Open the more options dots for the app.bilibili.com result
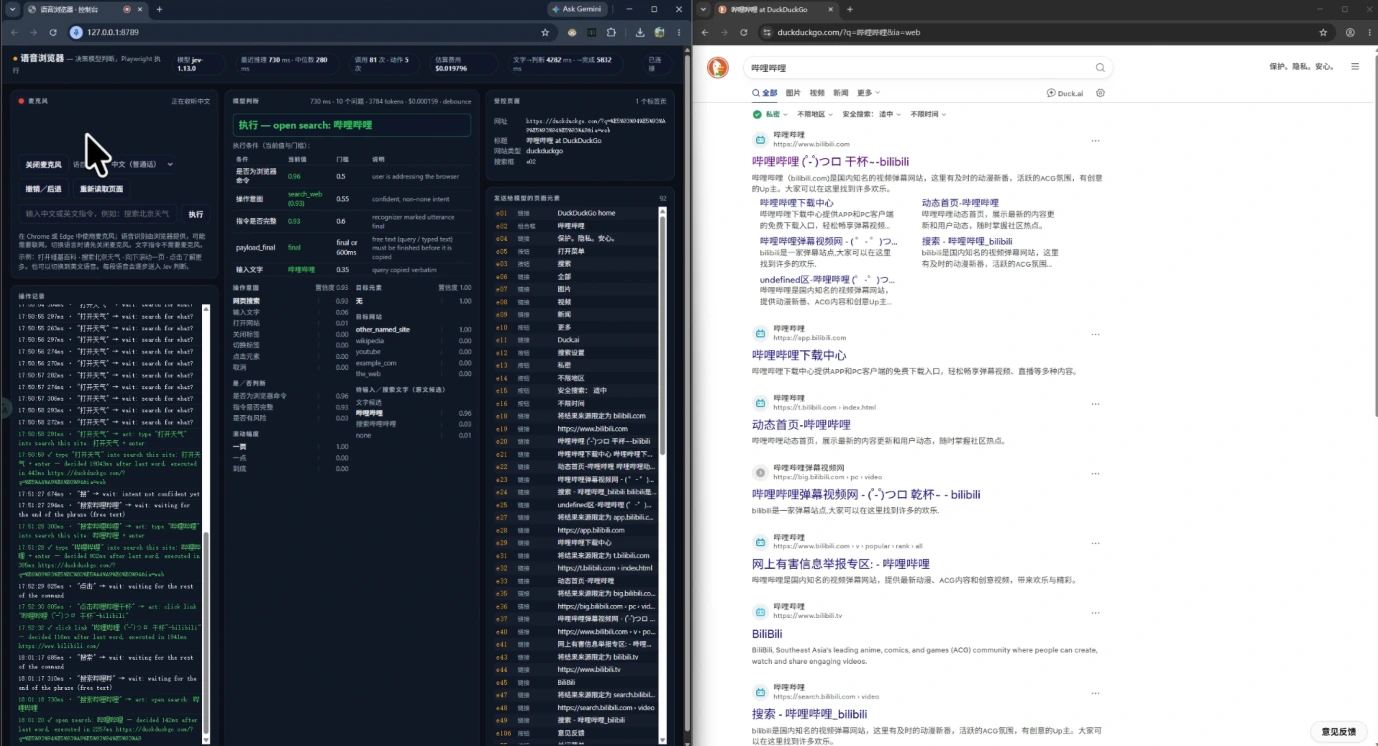 click(x=1095, y=334)
